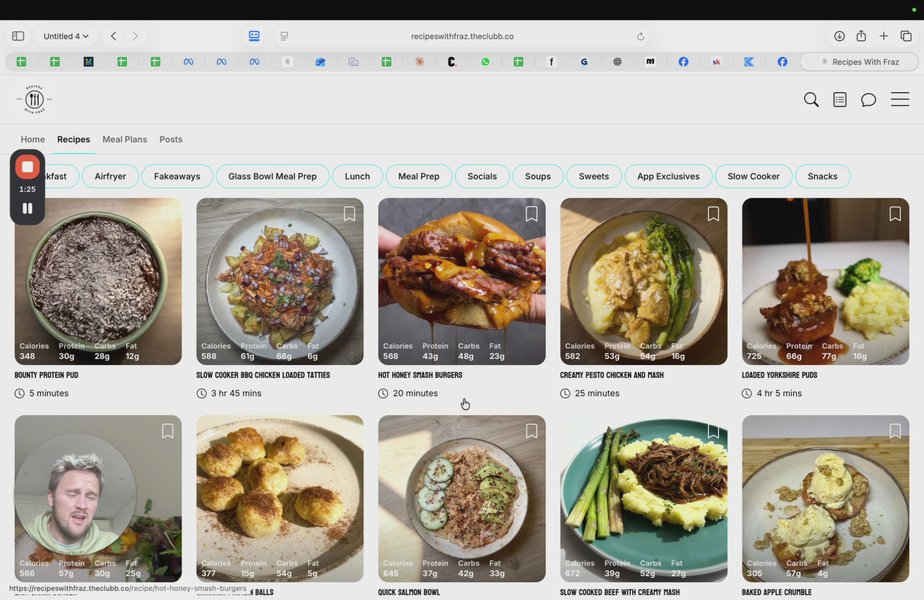
Task: Click the shopping list icon in header
Action: tap(840, 100)
